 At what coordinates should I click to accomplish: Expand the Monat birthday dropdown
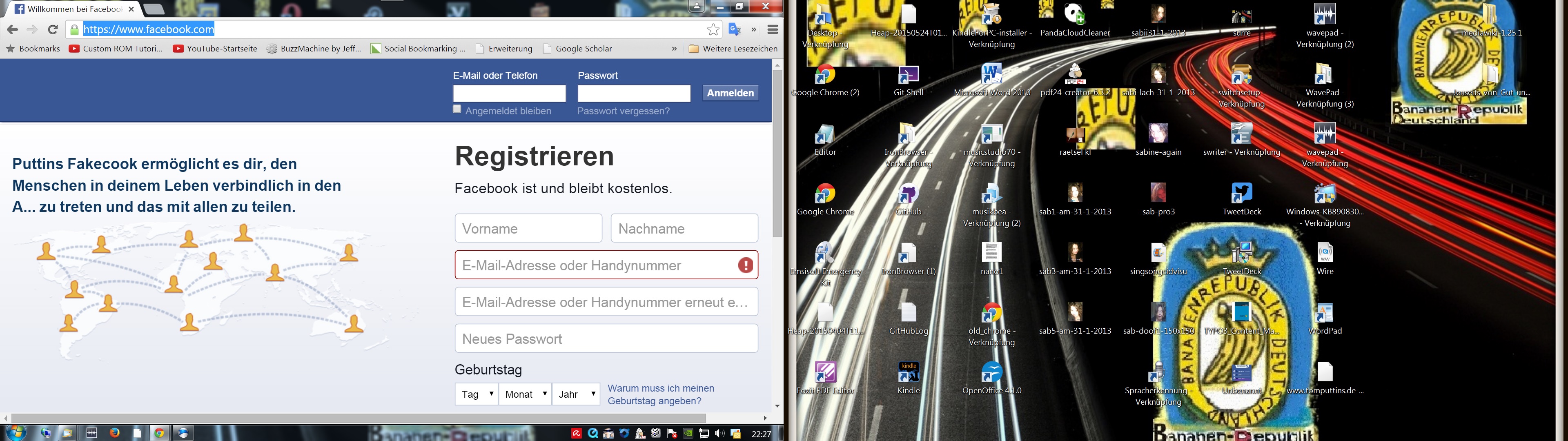pos(525,394)
